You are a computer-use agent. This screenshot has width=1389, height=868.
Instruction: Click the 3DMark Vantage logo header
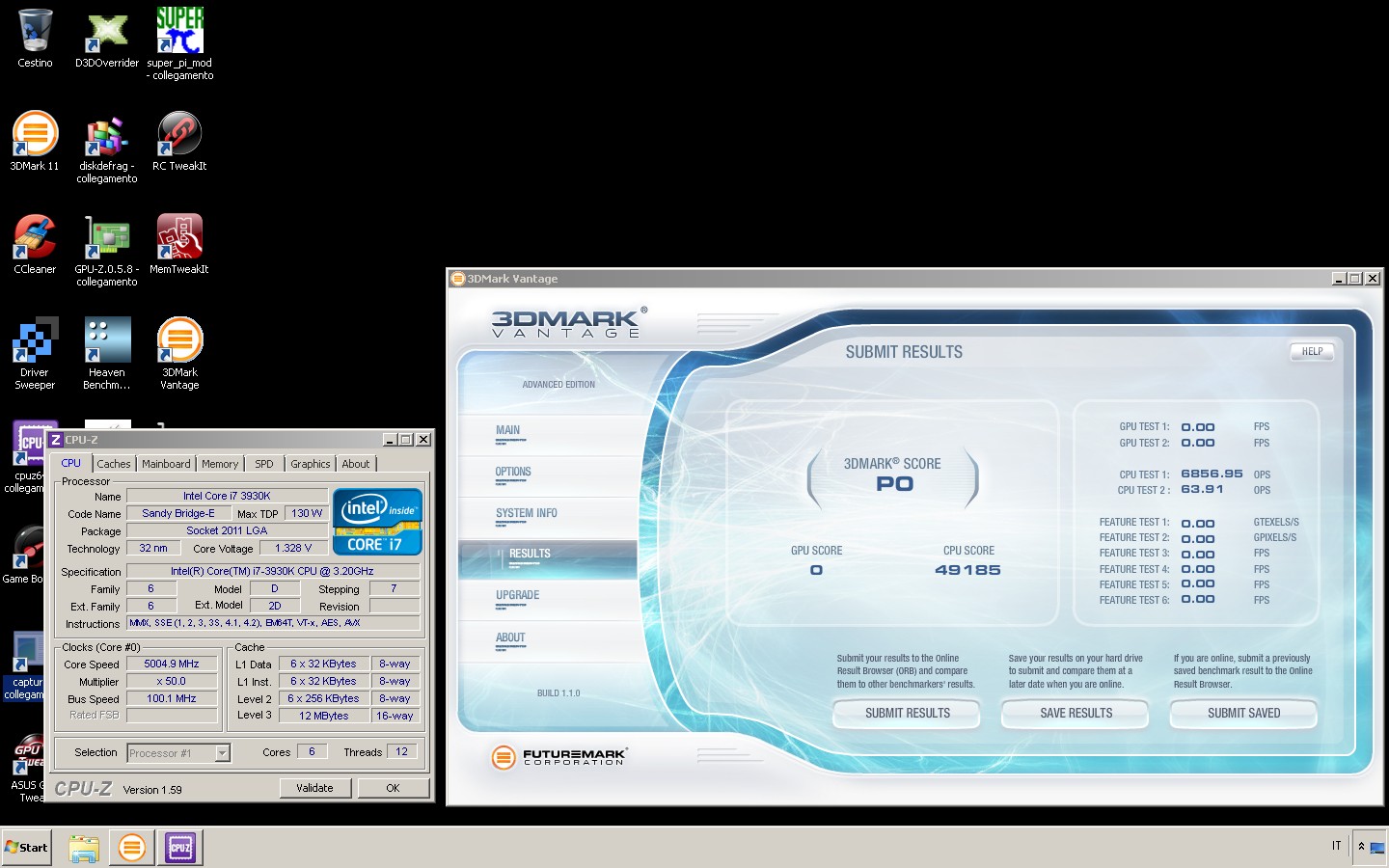tap(569, 322)
